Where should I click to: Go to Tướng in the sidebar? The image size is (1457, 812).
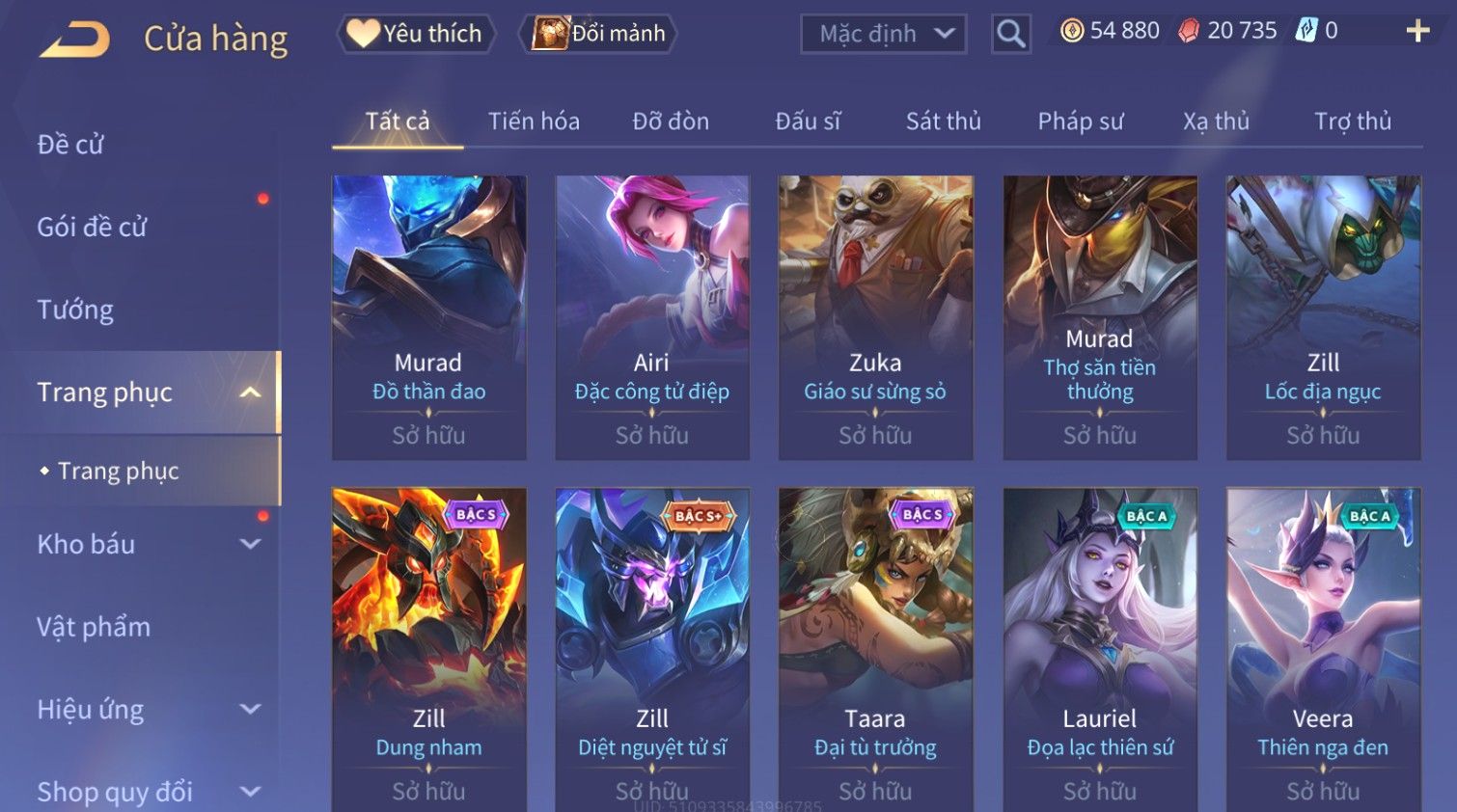[x=75, y=310]
